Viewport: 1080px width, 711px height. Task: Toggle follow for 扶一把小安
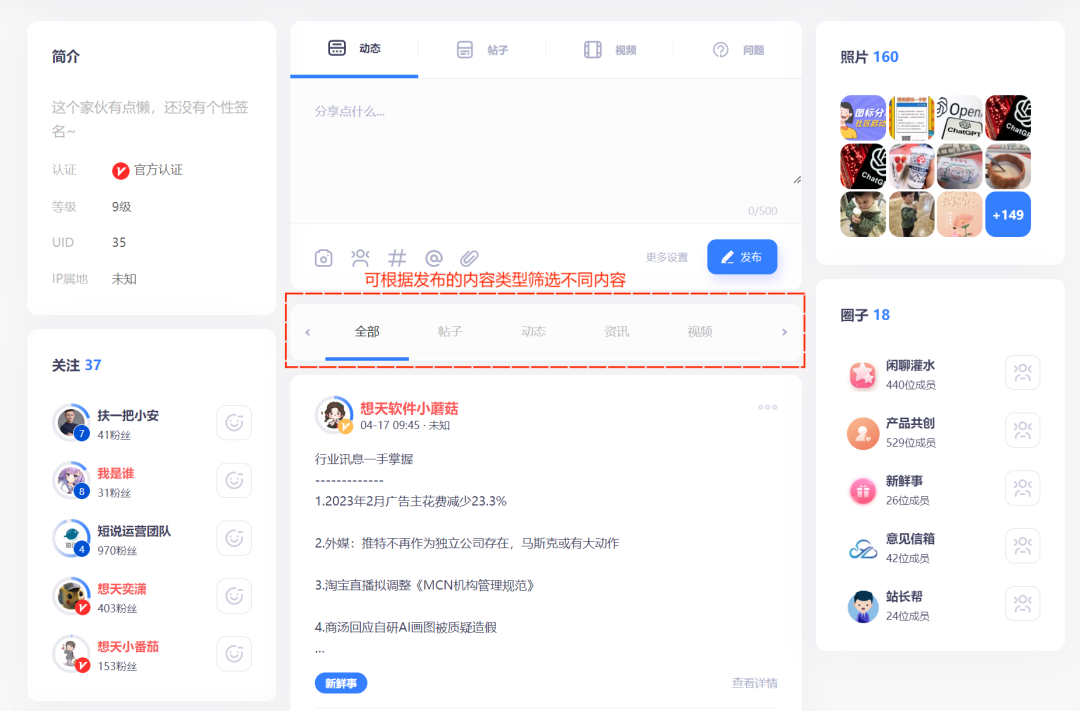tap(233, 422)
